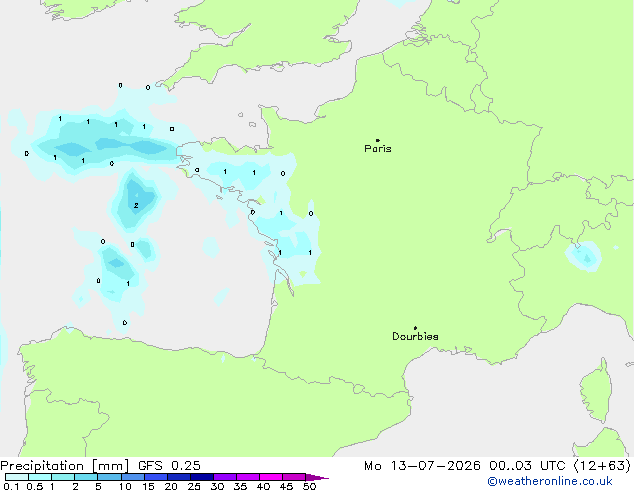The height and width of the screenshot is (490, 634).
Task: Click the legend scale label '15'
Action: point(148,486)
